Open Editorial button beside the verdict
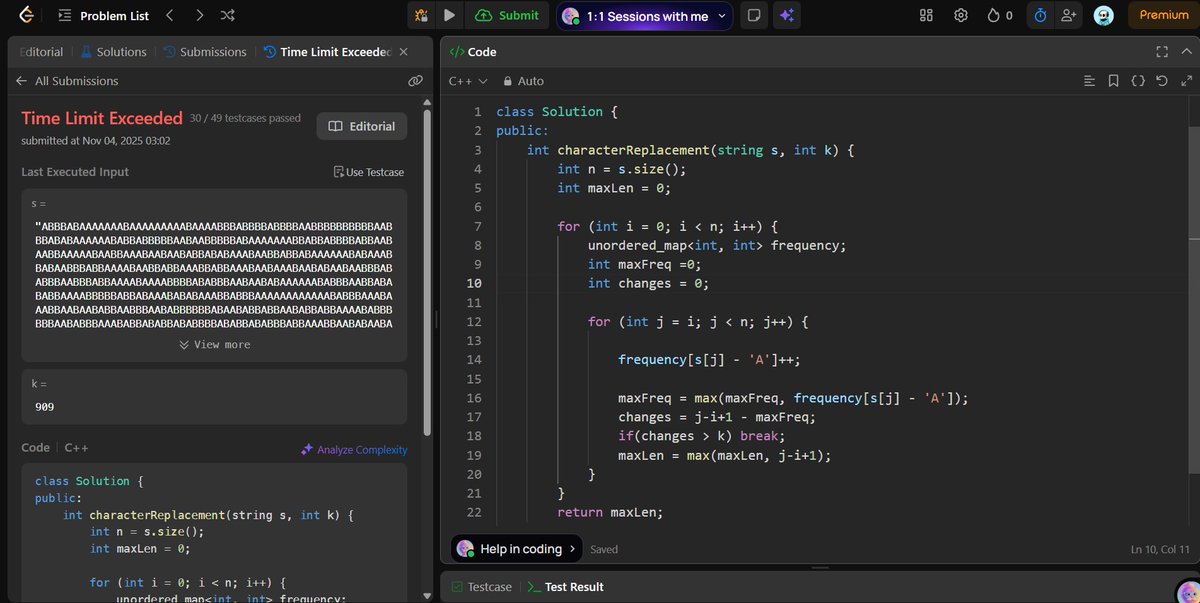This screenshot has width=1200, height=603. click(362, 127)
